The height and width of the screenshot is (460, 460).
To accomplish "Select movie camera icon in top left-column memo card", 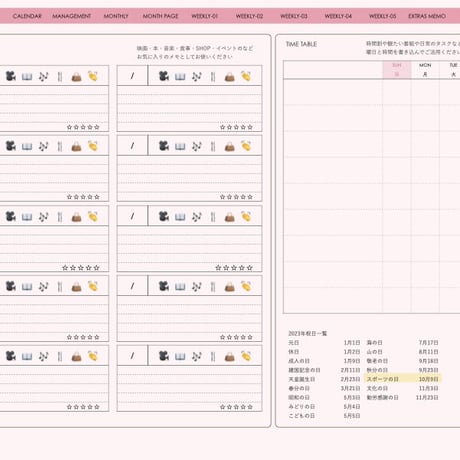I will coord(11,76).
